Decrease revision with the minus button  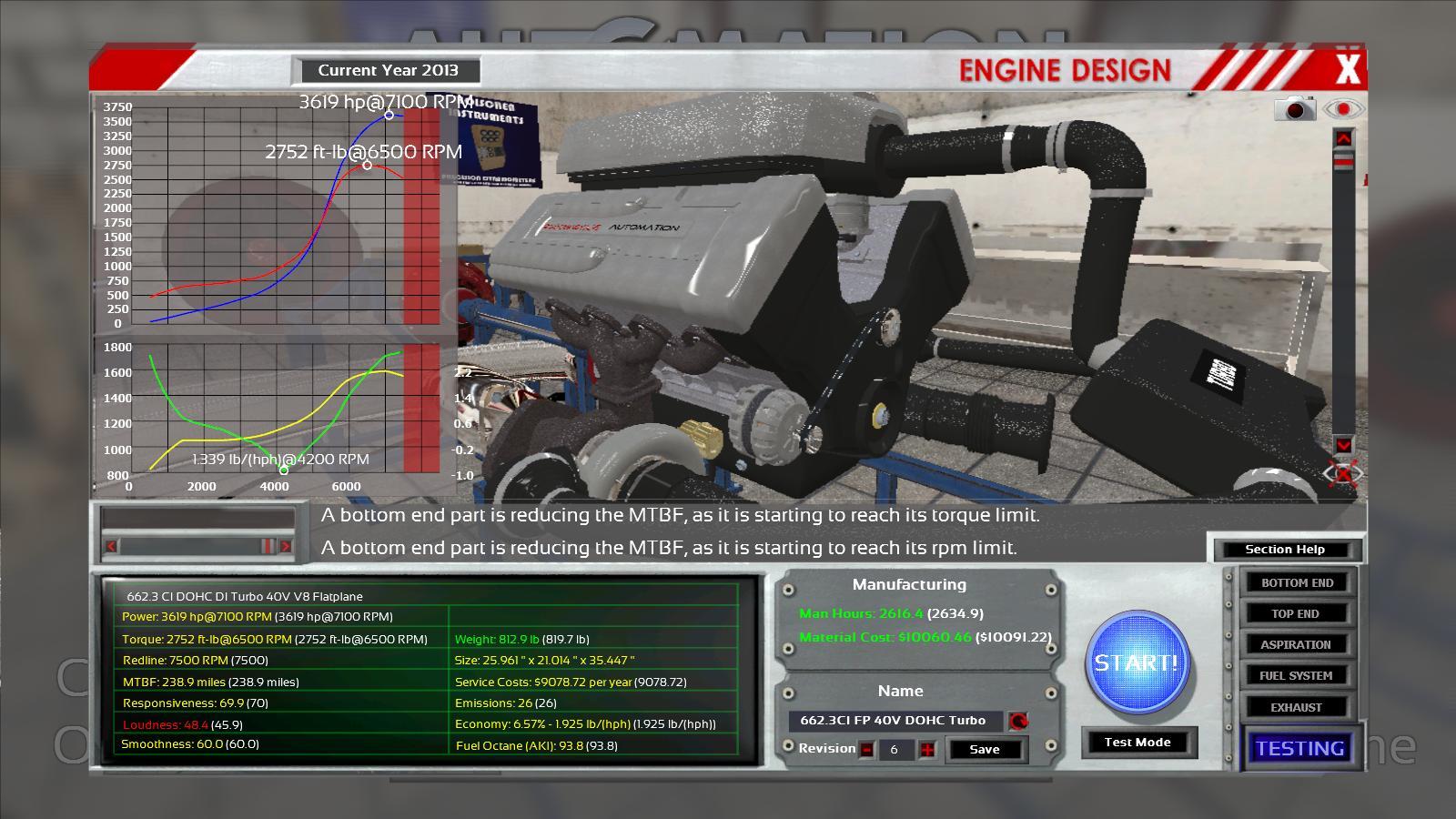pos(866,750)
